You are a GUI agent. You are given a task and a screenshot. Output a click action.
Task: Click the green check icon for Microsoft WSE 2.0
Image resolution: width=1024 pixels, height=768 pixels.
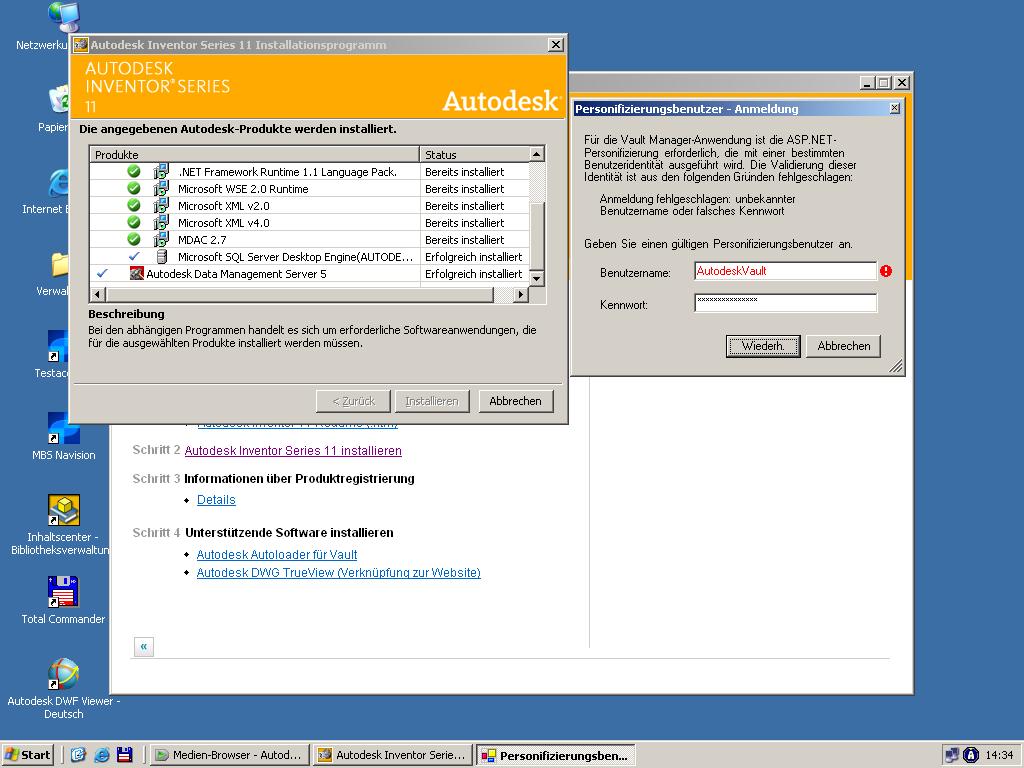[x=134, y=188]
